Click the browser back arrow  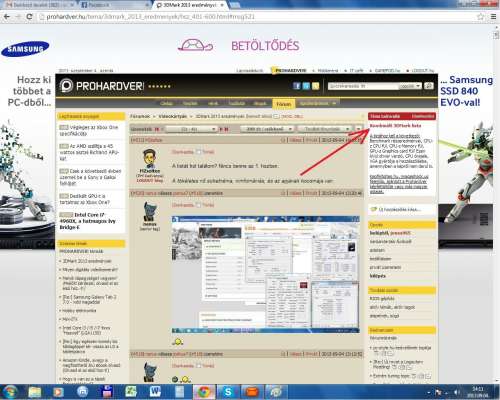(7, 16)
